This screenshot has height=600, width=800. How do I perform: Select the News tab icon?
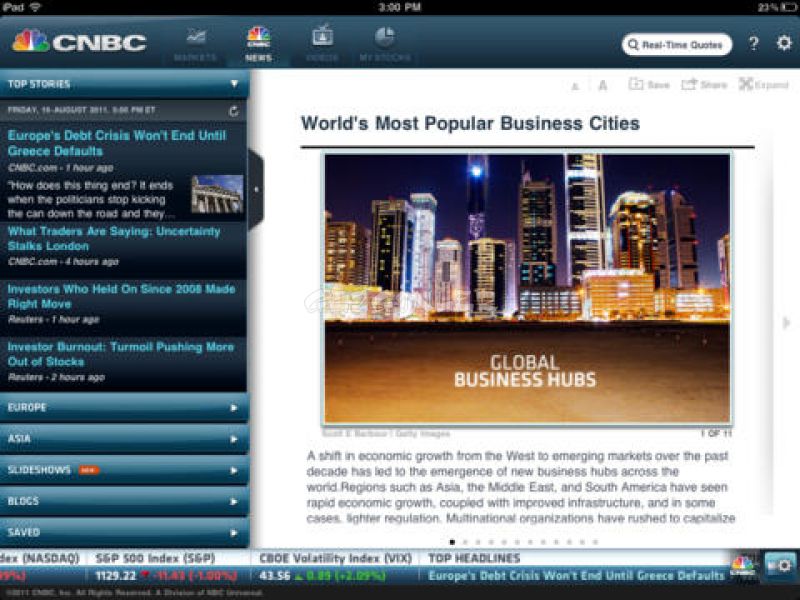click(x=258, y=37)
